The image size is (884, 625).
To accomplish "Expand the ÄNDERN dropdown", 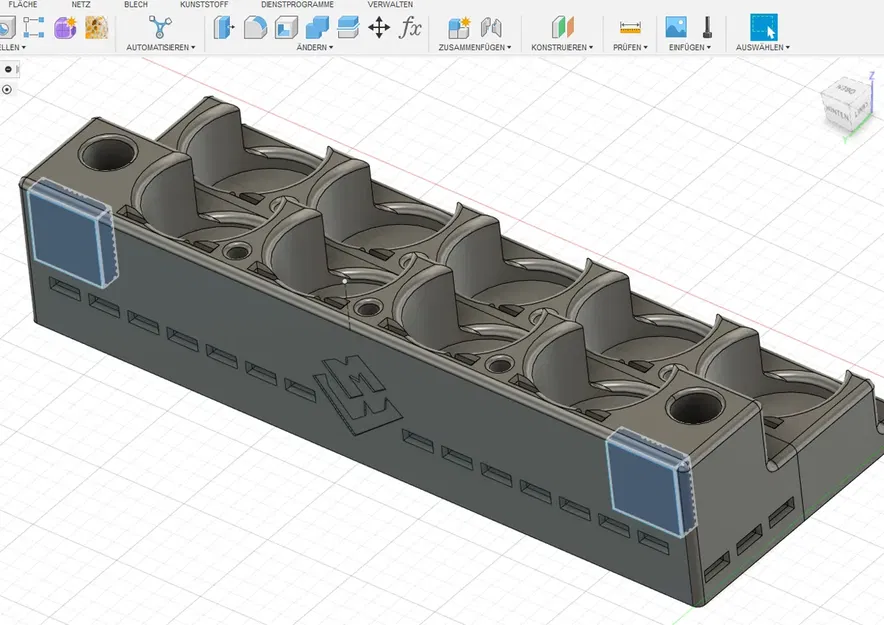I will point(315,47).
